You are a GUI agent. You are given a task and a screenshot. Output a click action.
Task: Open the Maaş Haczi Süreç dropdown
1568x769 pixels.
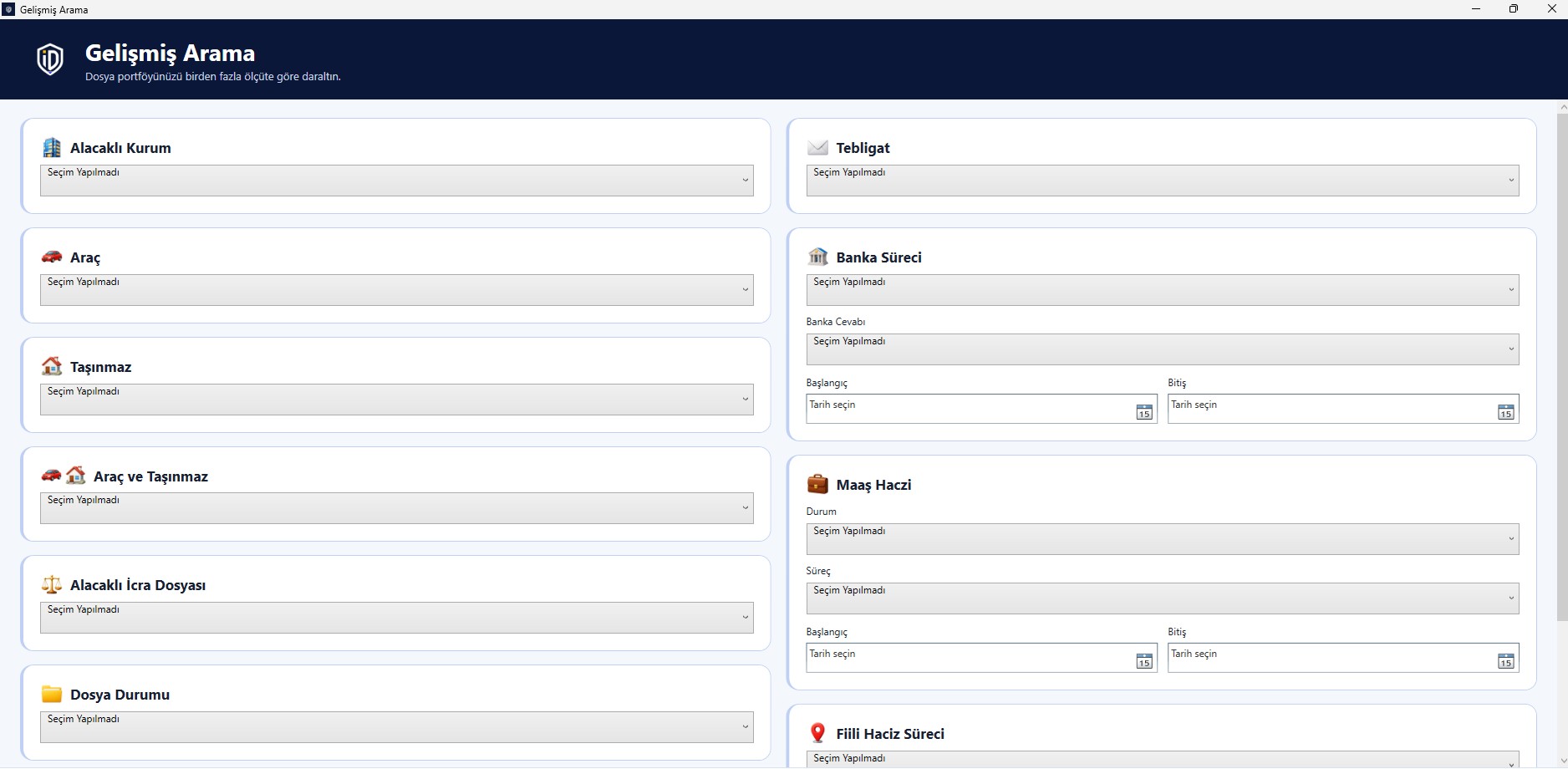coord(1163,598)
